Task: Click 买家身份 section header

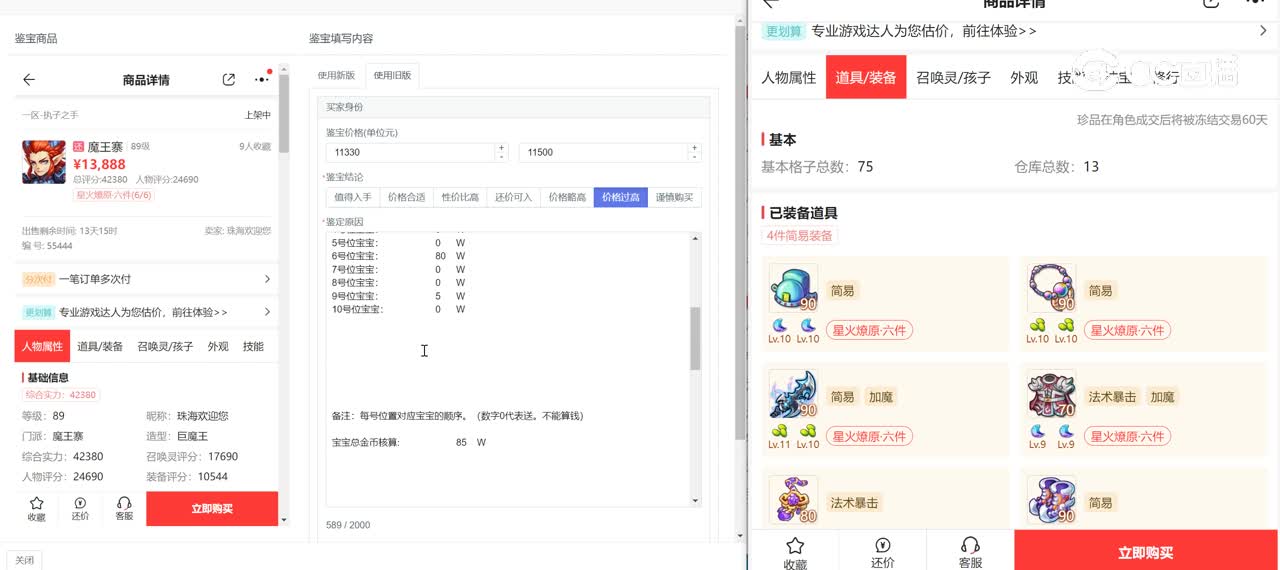Action: [514, 107]
